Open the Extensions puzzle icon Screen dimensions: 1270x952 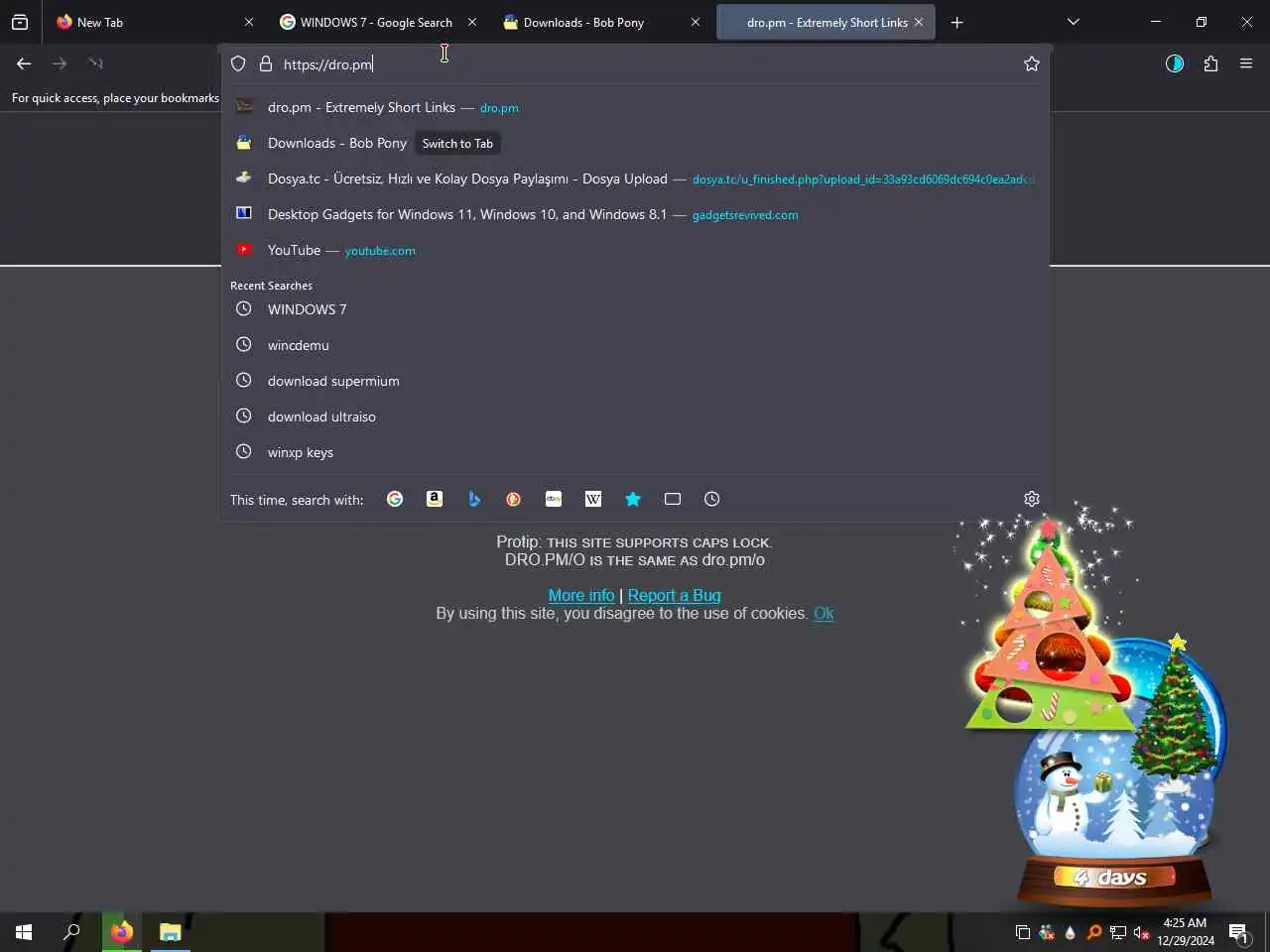[1210, 63]
